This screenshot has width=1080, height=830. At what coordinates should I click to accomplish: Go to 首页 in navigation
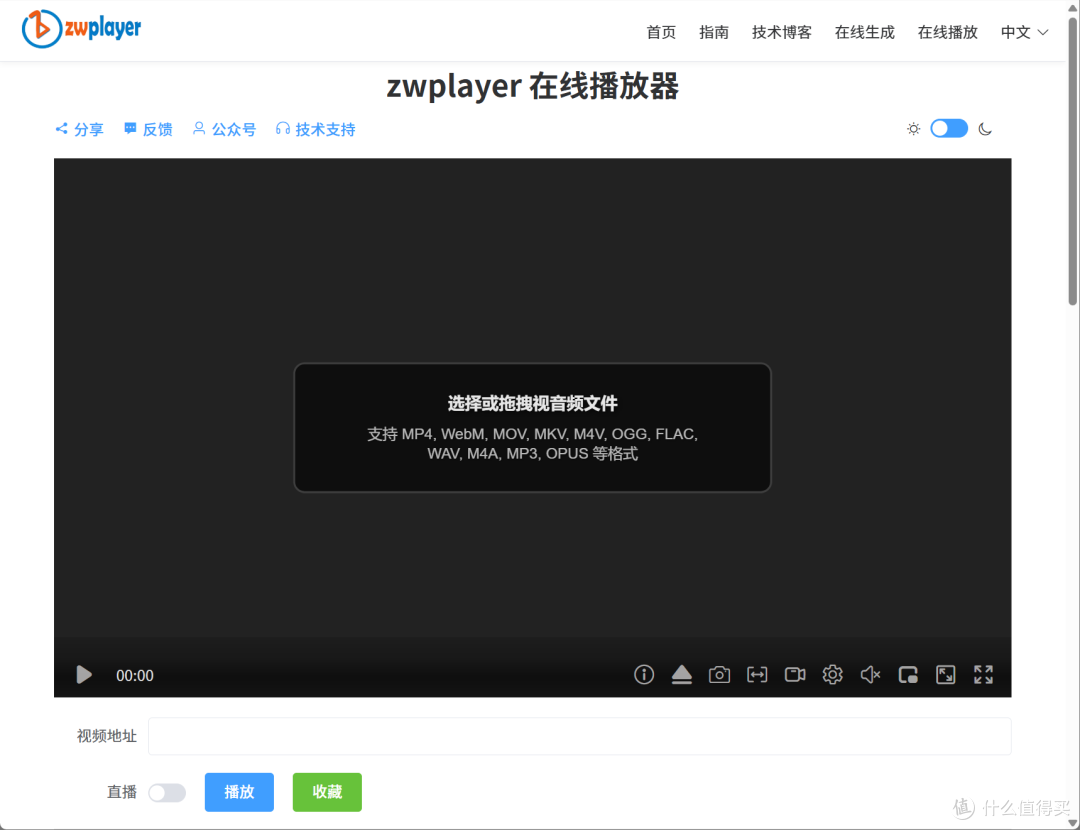661,32
